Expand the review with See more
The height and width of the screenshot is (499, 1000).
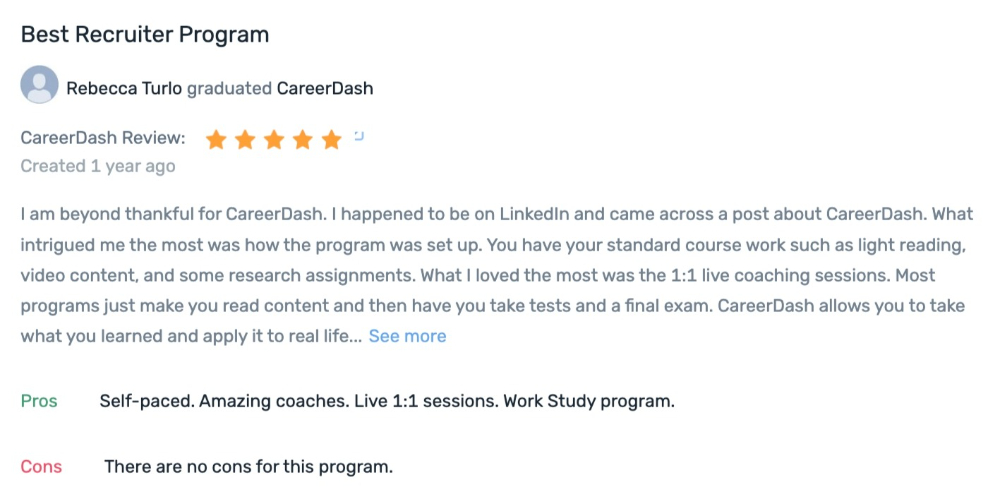tap(408, 336)
